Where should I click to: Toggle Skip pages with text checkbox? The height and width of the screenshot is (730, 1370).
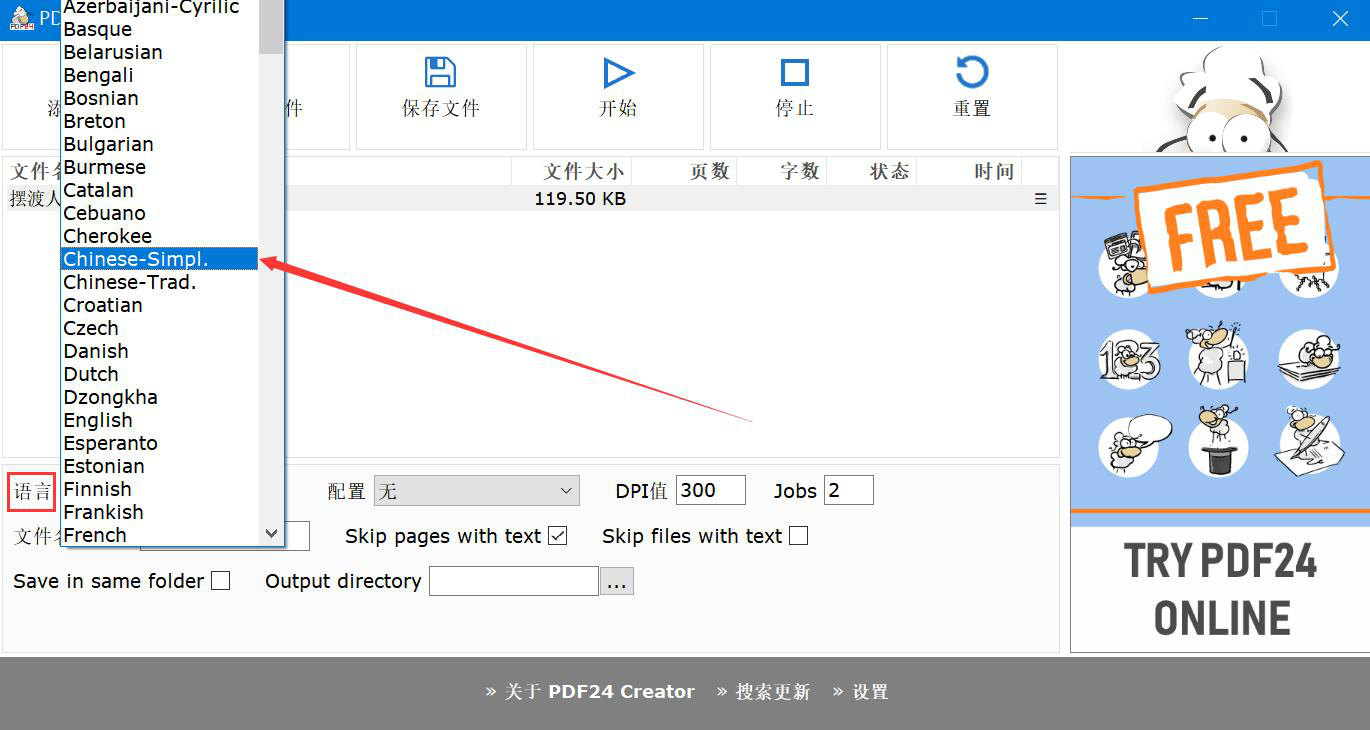[558, 536]
